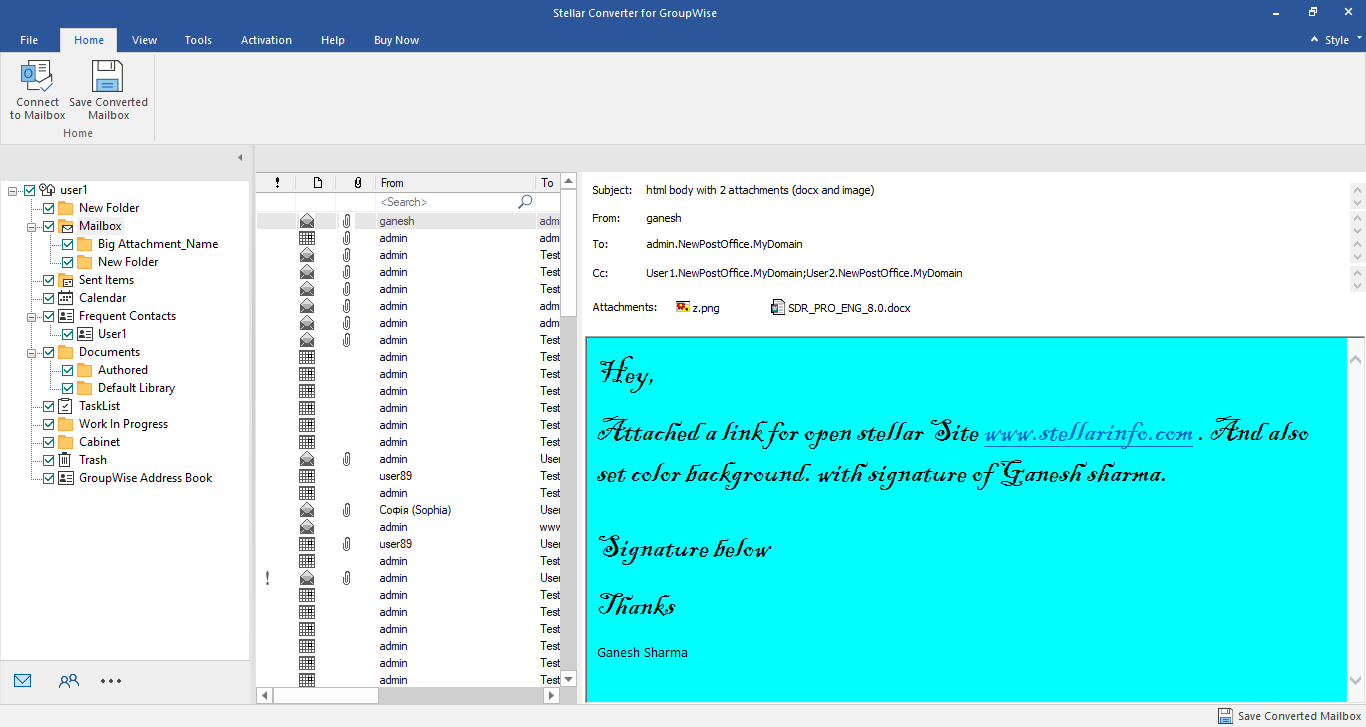Image resolution: width=1366 pixels, height=727 pixels.
Task: Click the Connect to Mailbox icon
Action: point(38,77)
